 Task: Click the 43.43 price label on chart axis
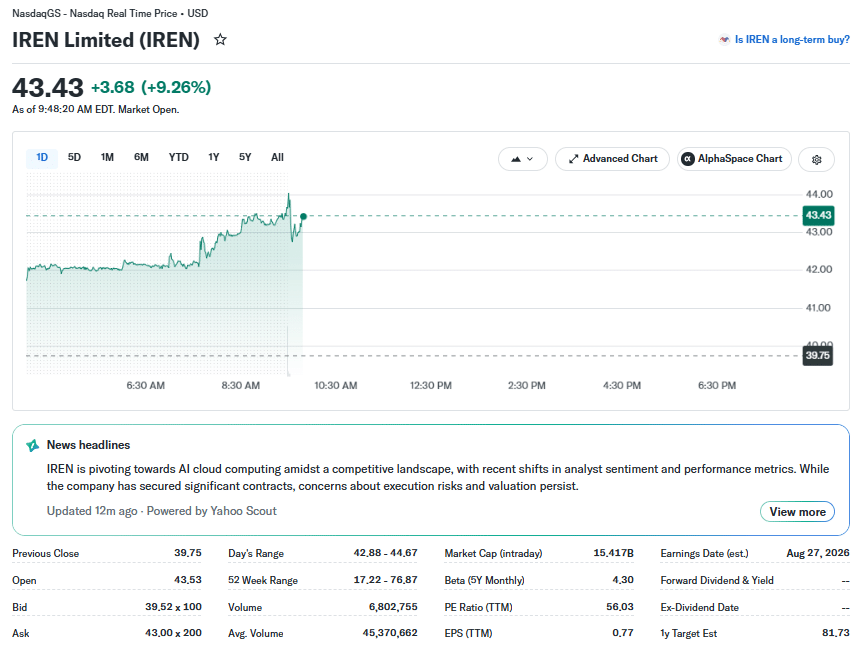click(818, 215)
